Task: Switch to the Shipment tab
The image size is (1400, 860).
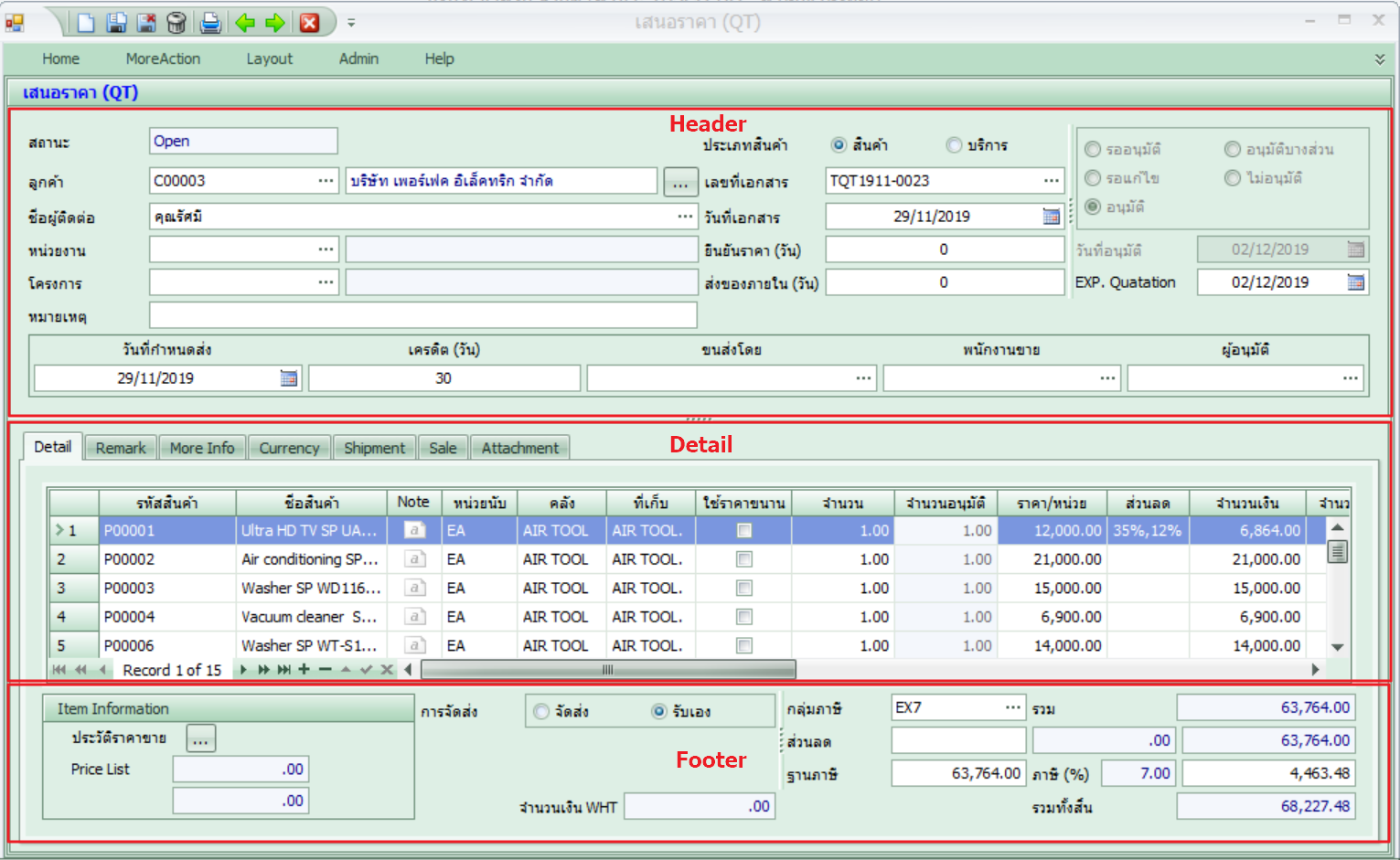Action: (374, 448)
